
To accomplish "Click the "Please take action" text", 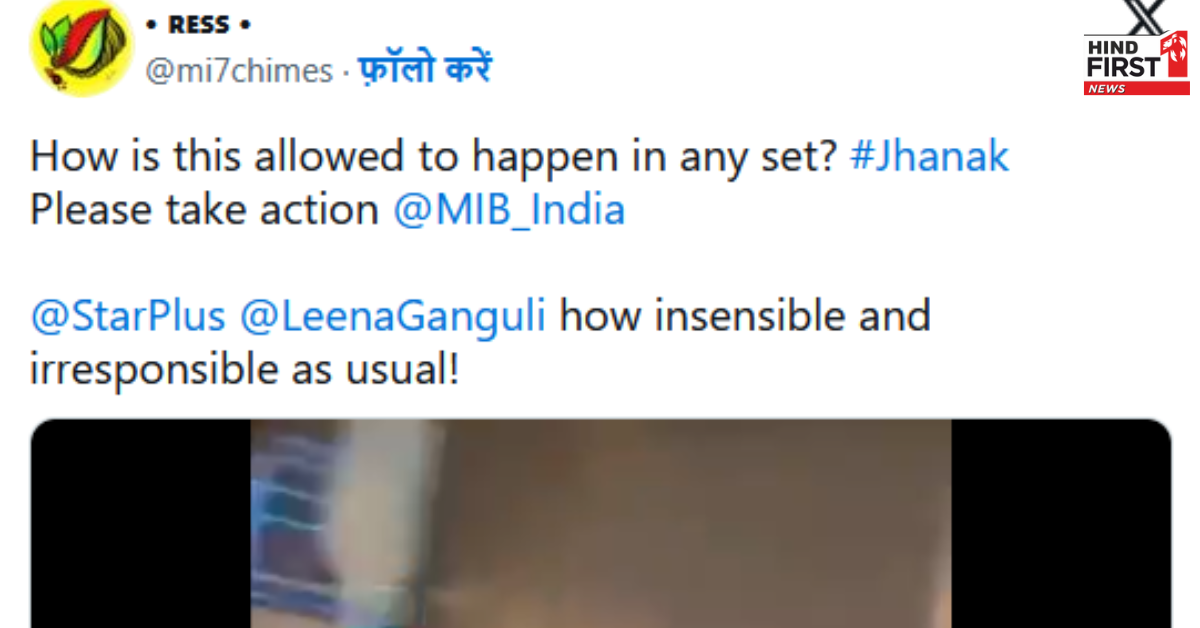I will pyautogui.click(x=204, y=210).
